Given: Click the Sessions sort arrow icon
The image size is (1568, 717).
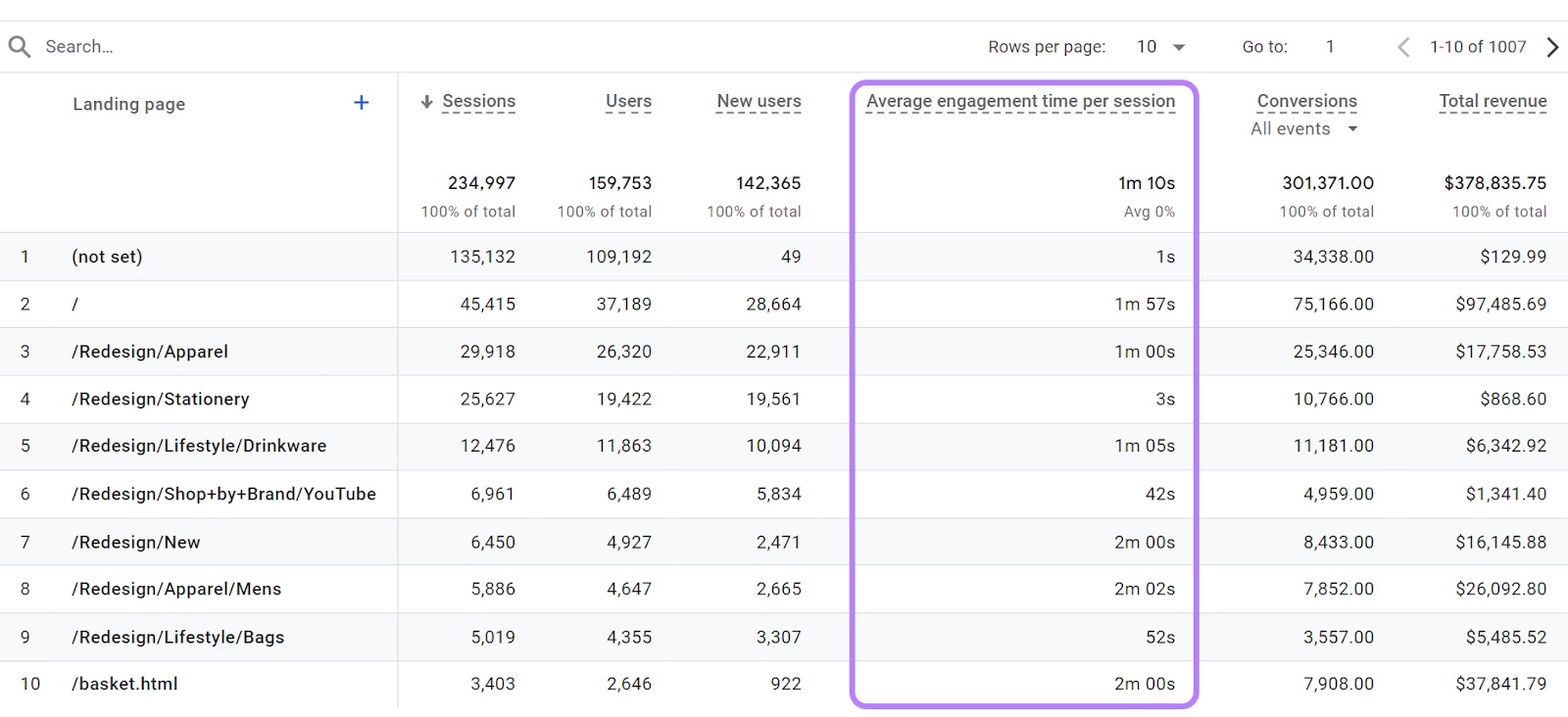Looking at the screenshot, I should [x=426, y=102].
